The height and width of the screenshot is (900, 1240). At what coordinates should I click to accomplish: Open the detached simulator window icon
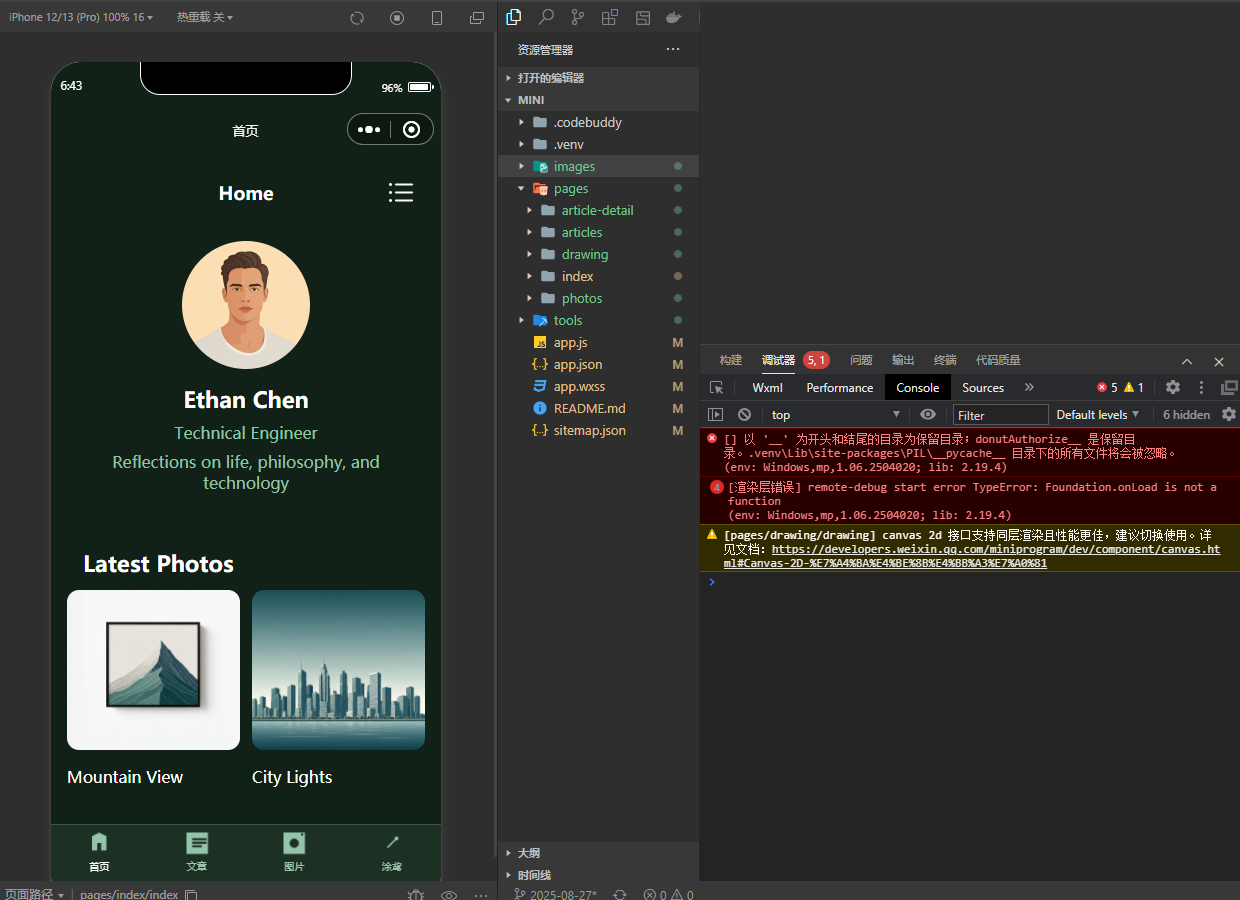[x=477, y=18]
